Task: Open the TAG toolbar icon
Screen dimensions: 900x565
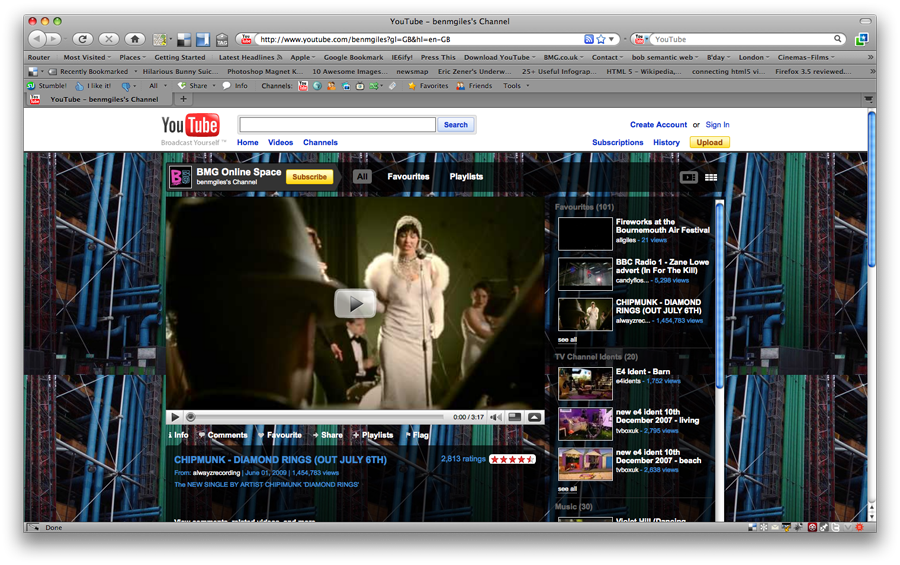Action: pos(222,40)
